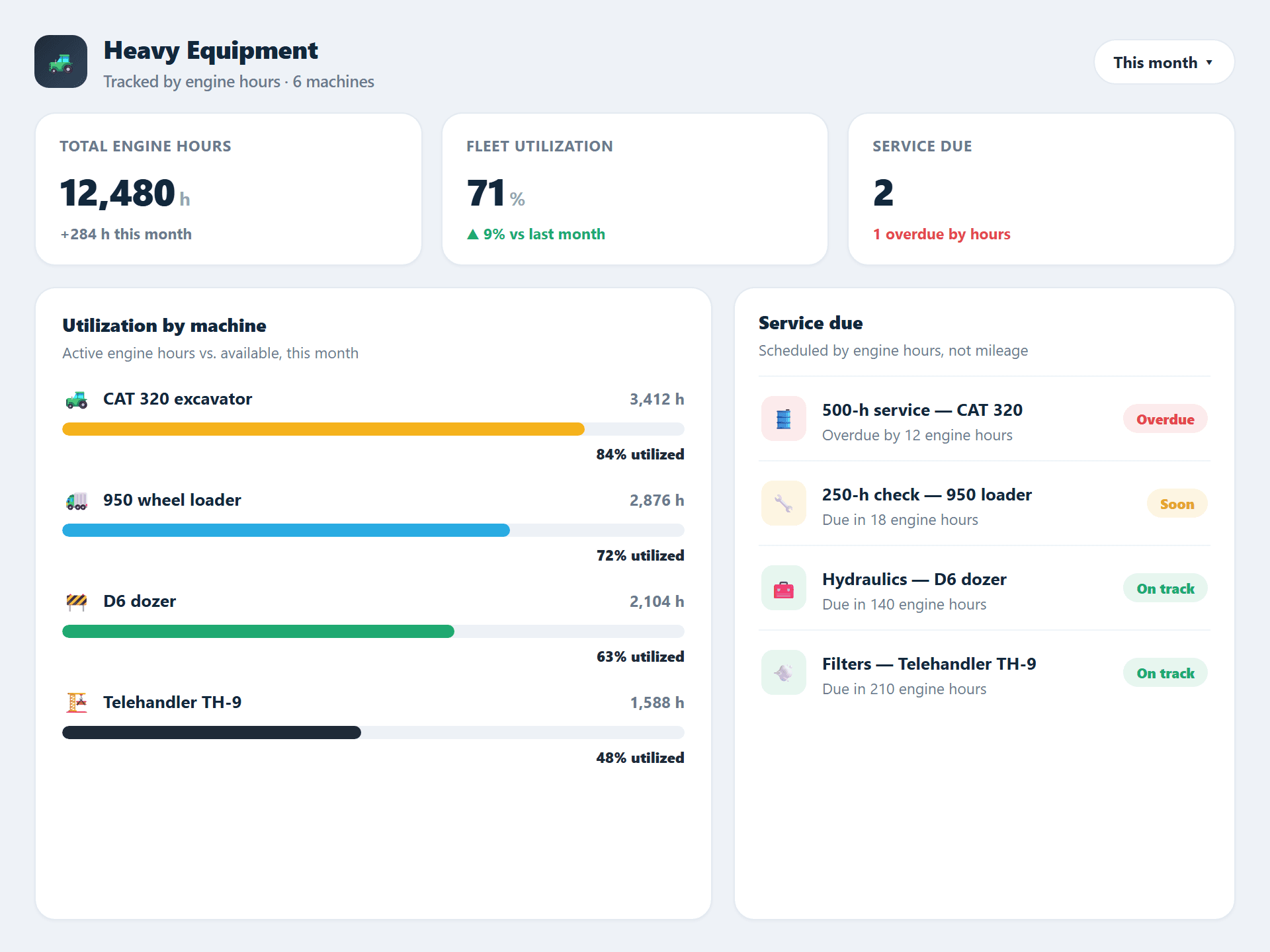
Task: Click the oil drum icon for 500-h service
Action: [783, 418]
